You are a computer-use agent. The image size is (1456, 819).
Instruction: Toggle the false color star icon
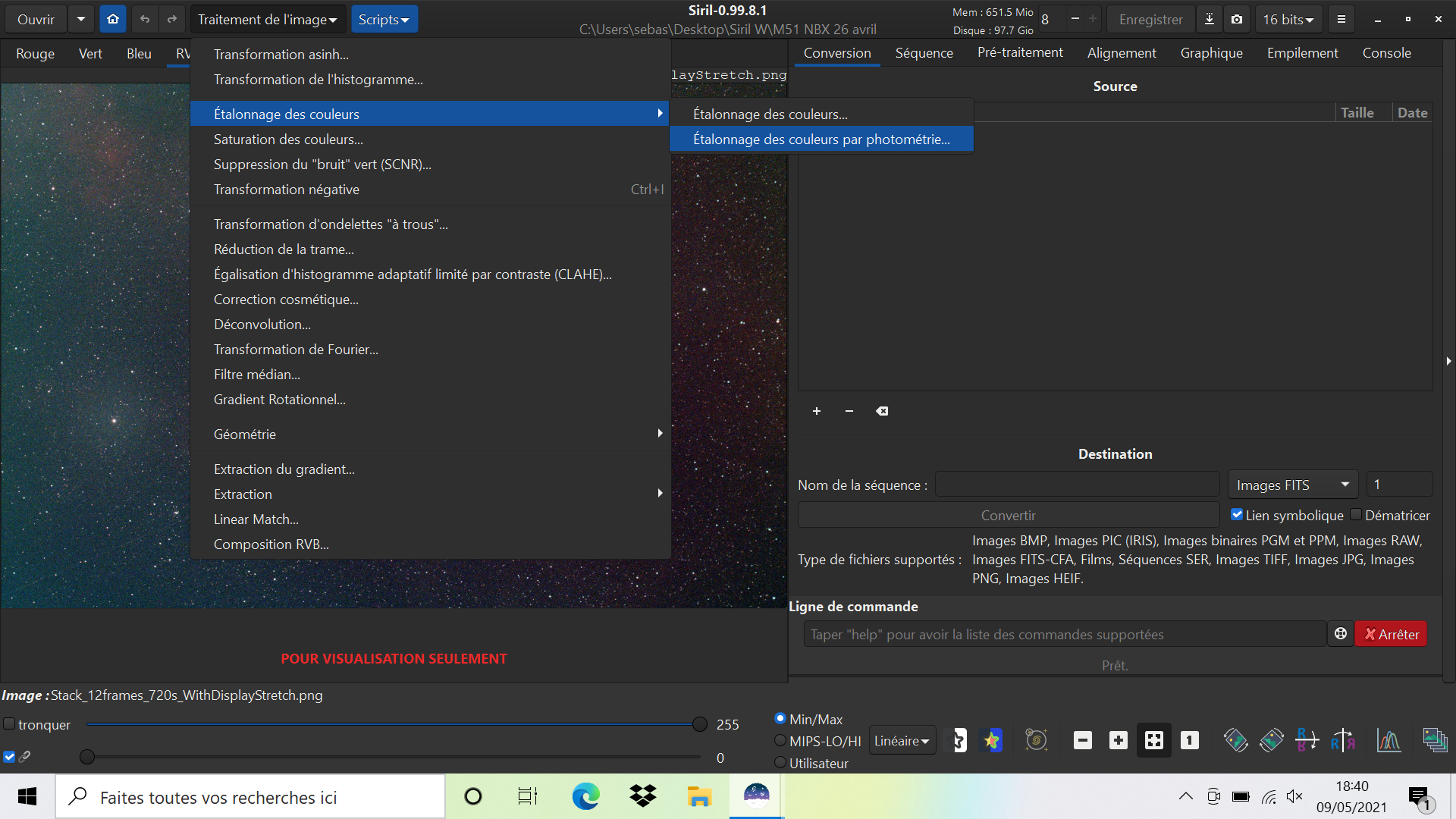point(992,740)
